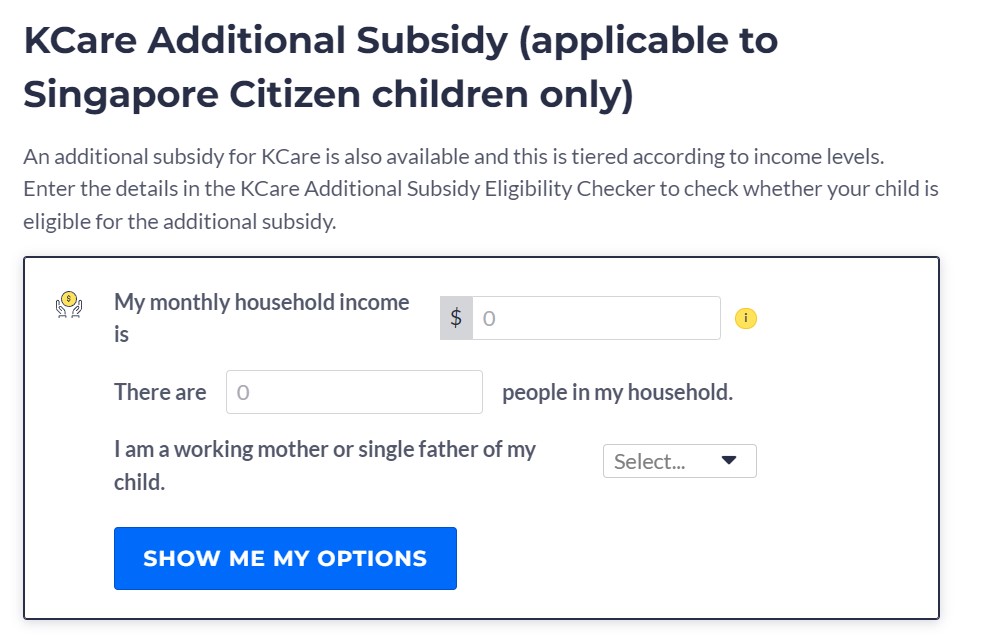
Task: Click the working mother or single father label
Action: (325, 450)
